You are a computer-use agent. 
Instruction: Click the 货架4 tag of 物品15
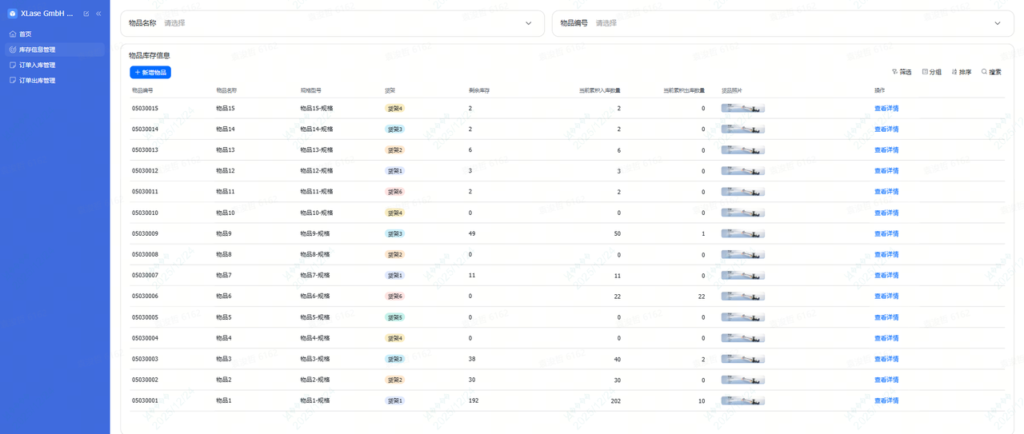[394, 108]
